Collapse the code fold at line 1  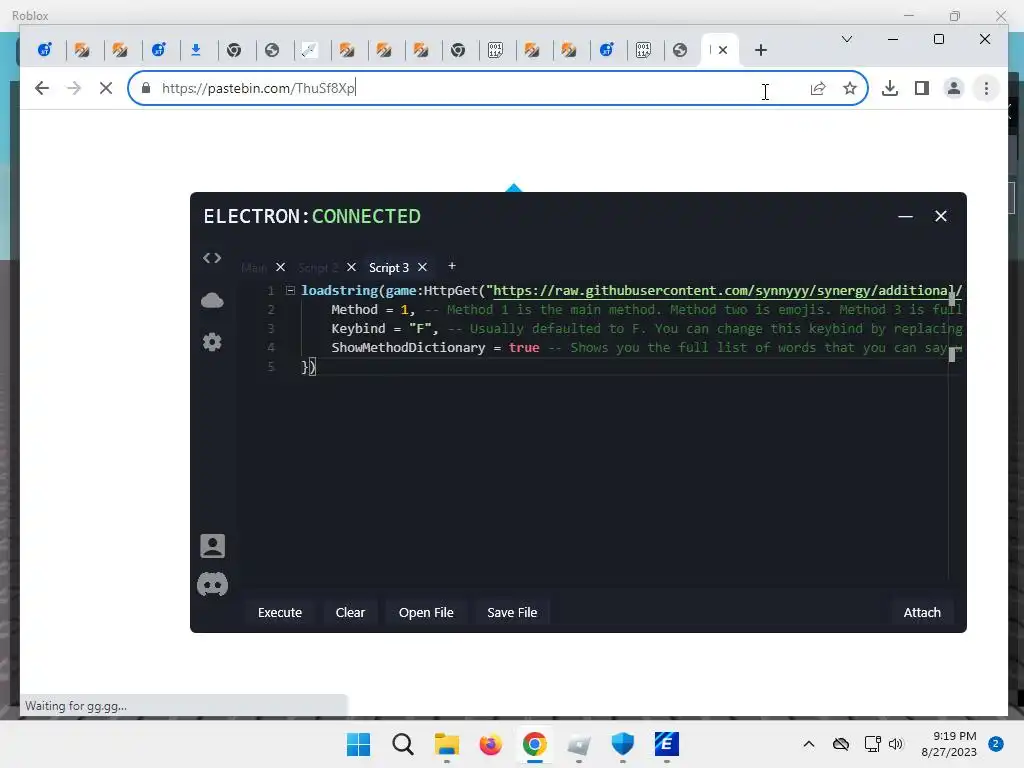291,290
